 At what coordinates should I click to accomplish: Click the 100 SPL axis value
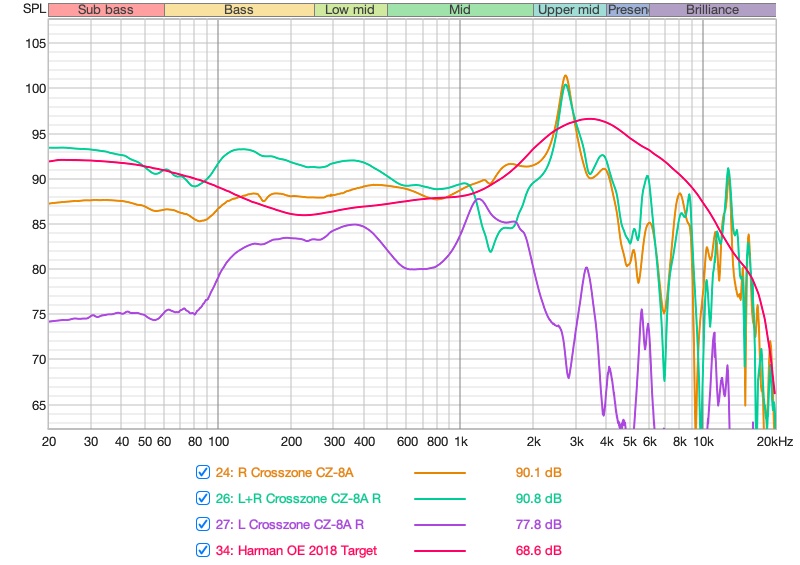(x=36, y=89)
